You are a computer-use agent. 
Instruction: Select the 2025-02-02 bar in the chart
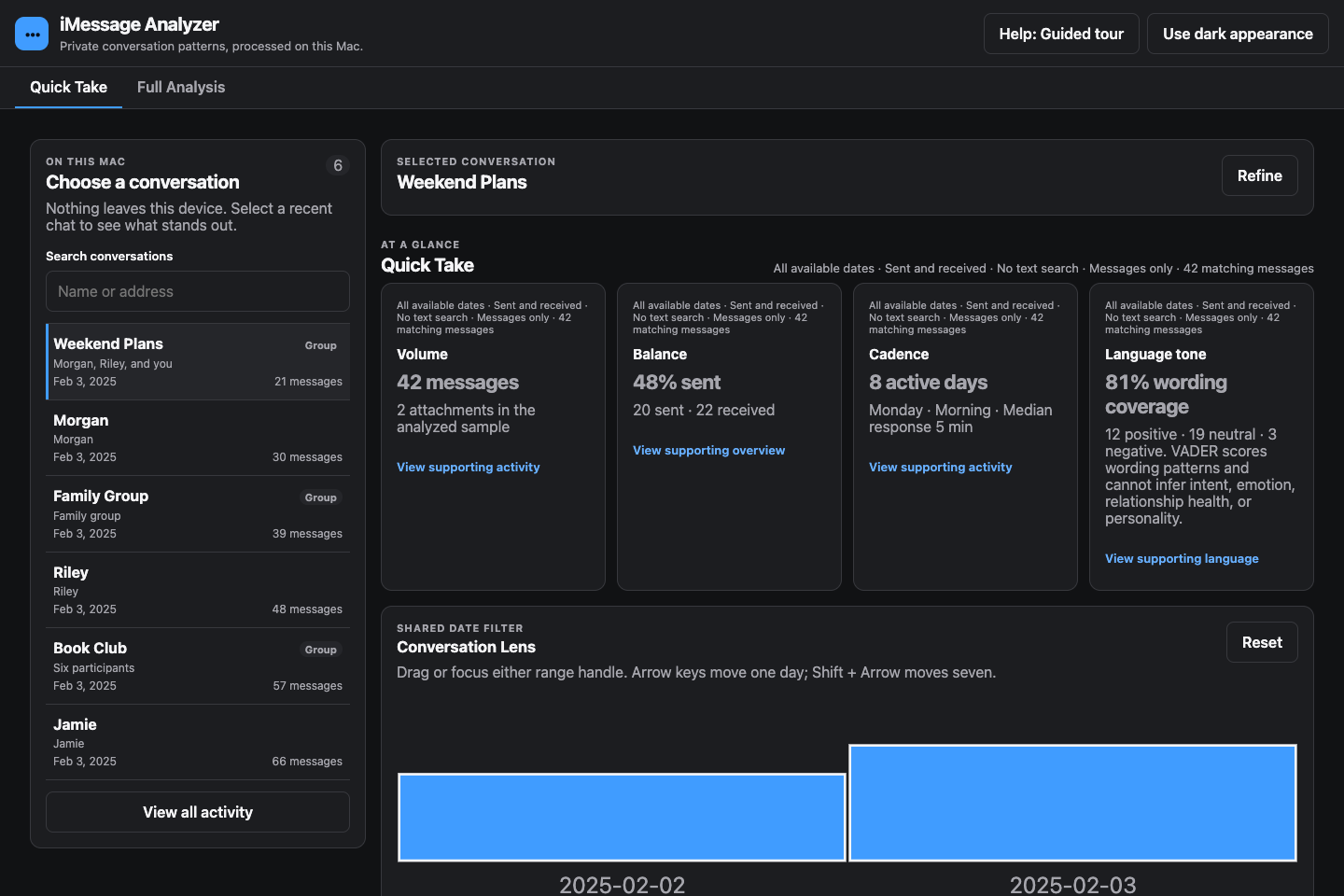[622, 817]
